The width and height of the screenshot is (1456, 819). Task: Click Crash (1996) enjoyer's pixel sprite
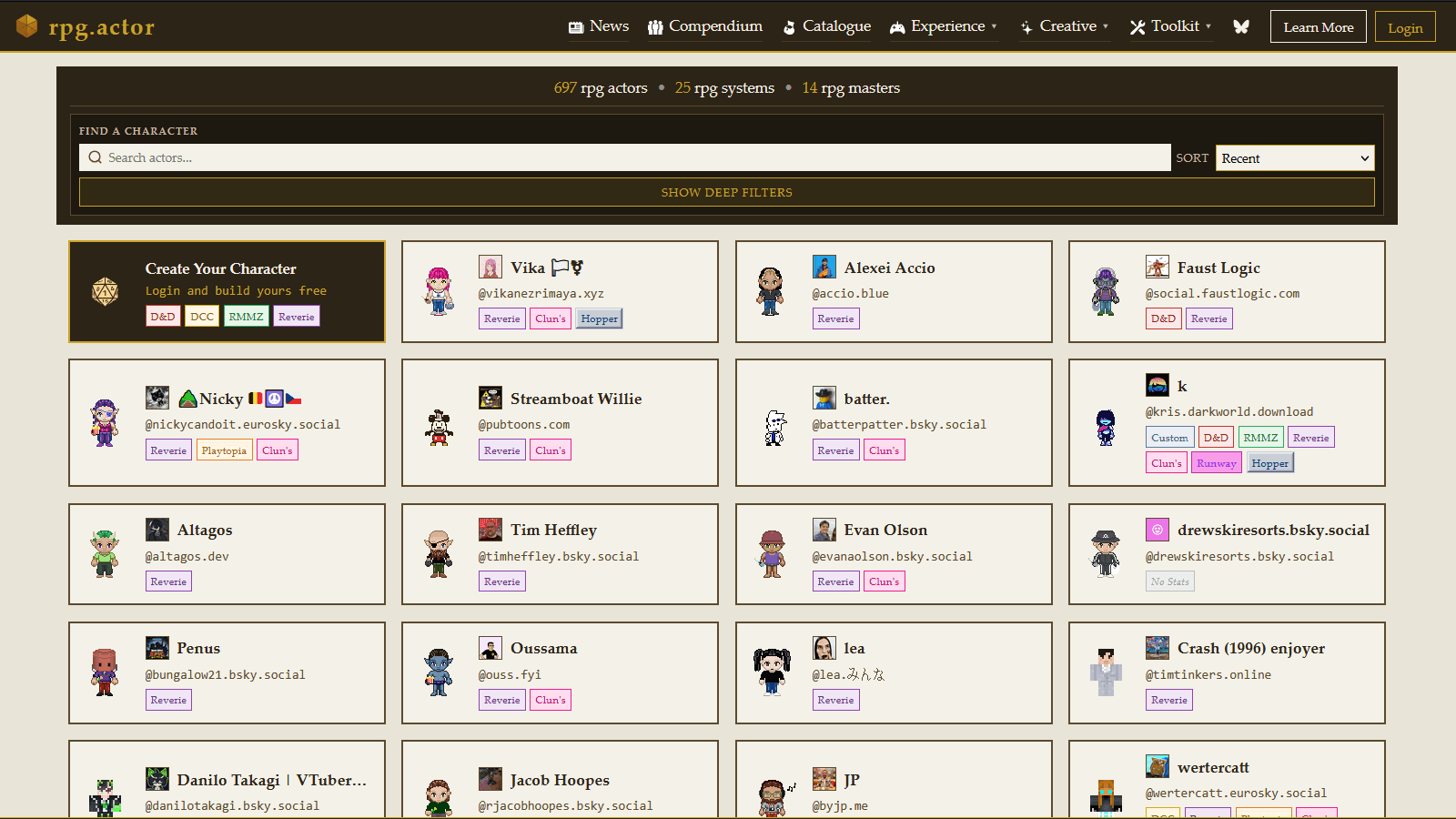pyautogui.click(x=1106, y=672)
